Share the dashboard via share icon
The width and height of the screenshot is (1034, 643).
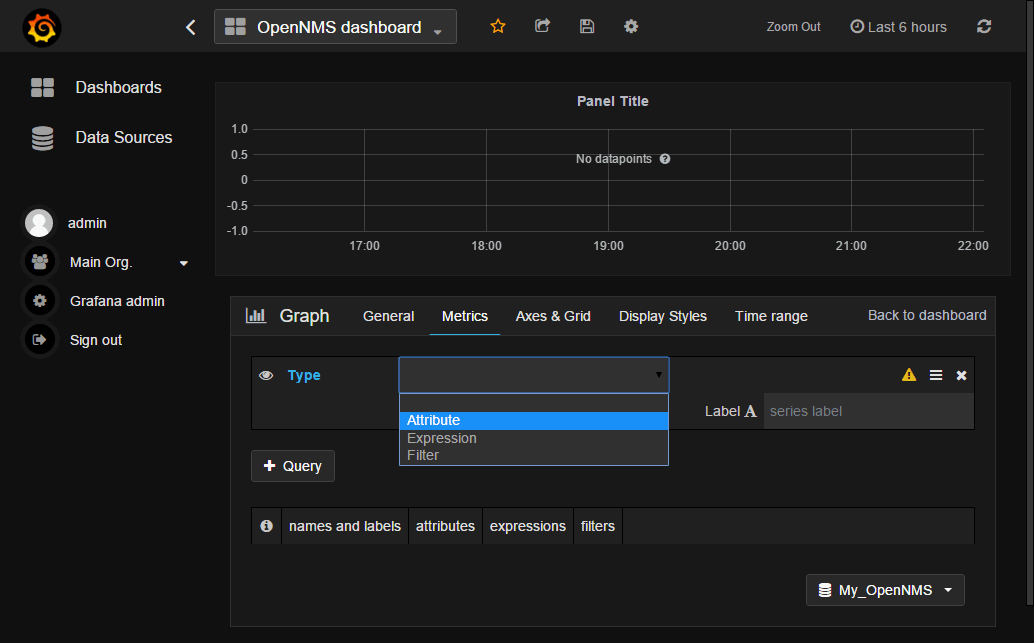tap(542, 26)
